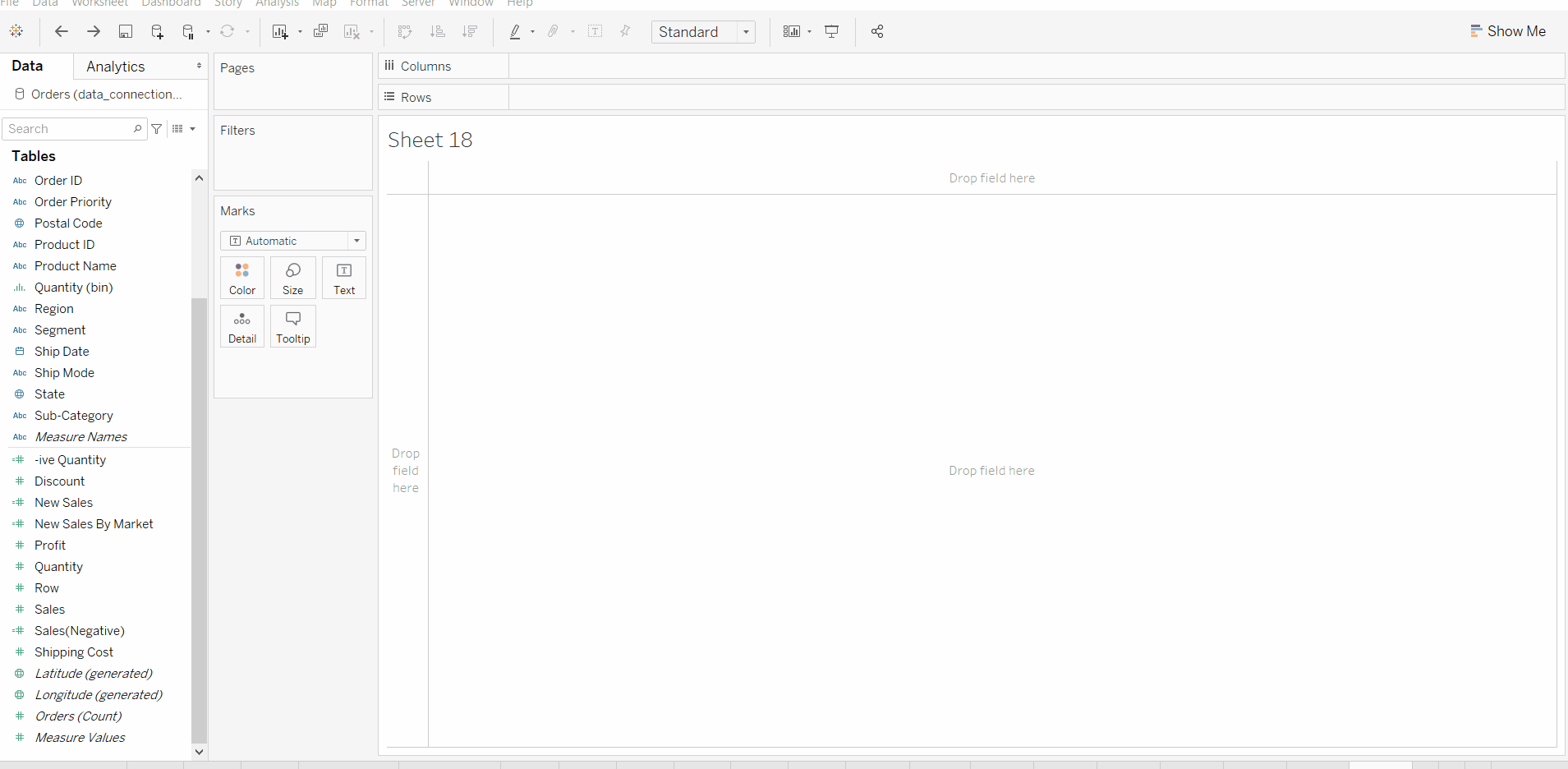Open the Clear Sheet dropdown arrow

[371, 32]
